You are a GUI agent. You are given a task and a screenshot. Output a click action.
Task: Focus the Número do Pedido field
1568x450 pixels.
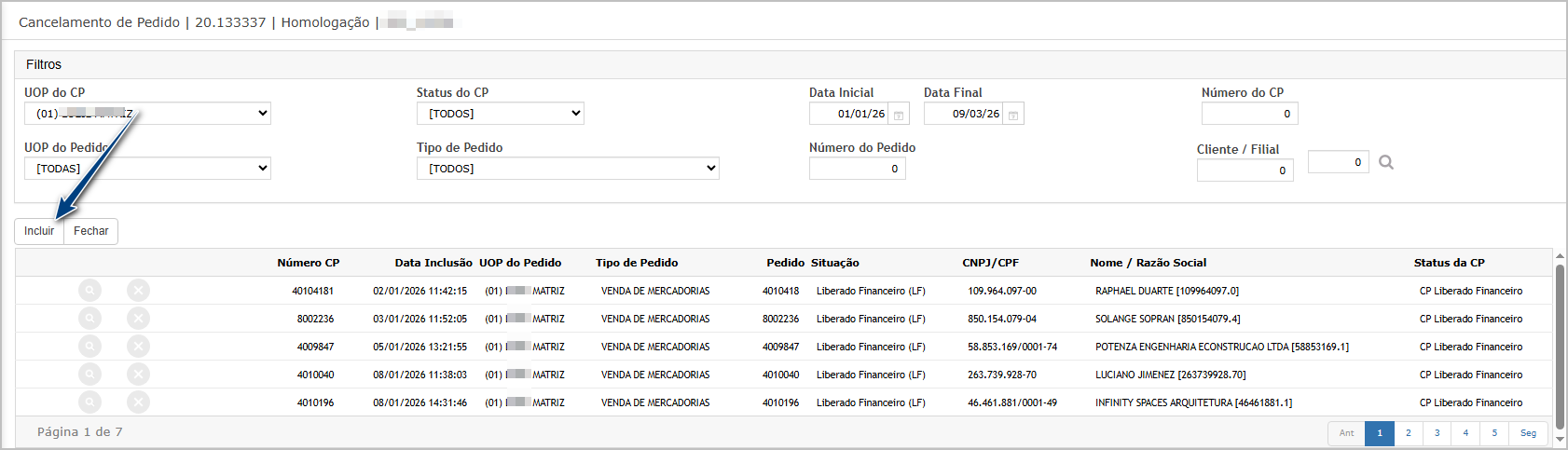point(857,169)
